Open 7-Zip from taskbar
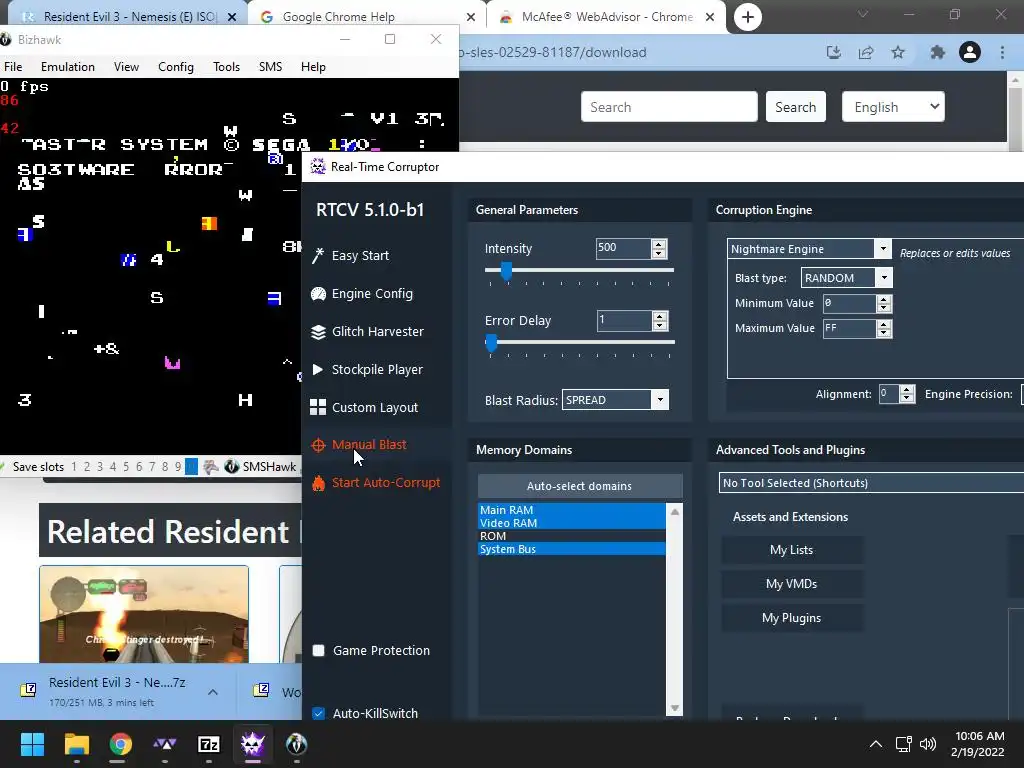 point(208,744)
